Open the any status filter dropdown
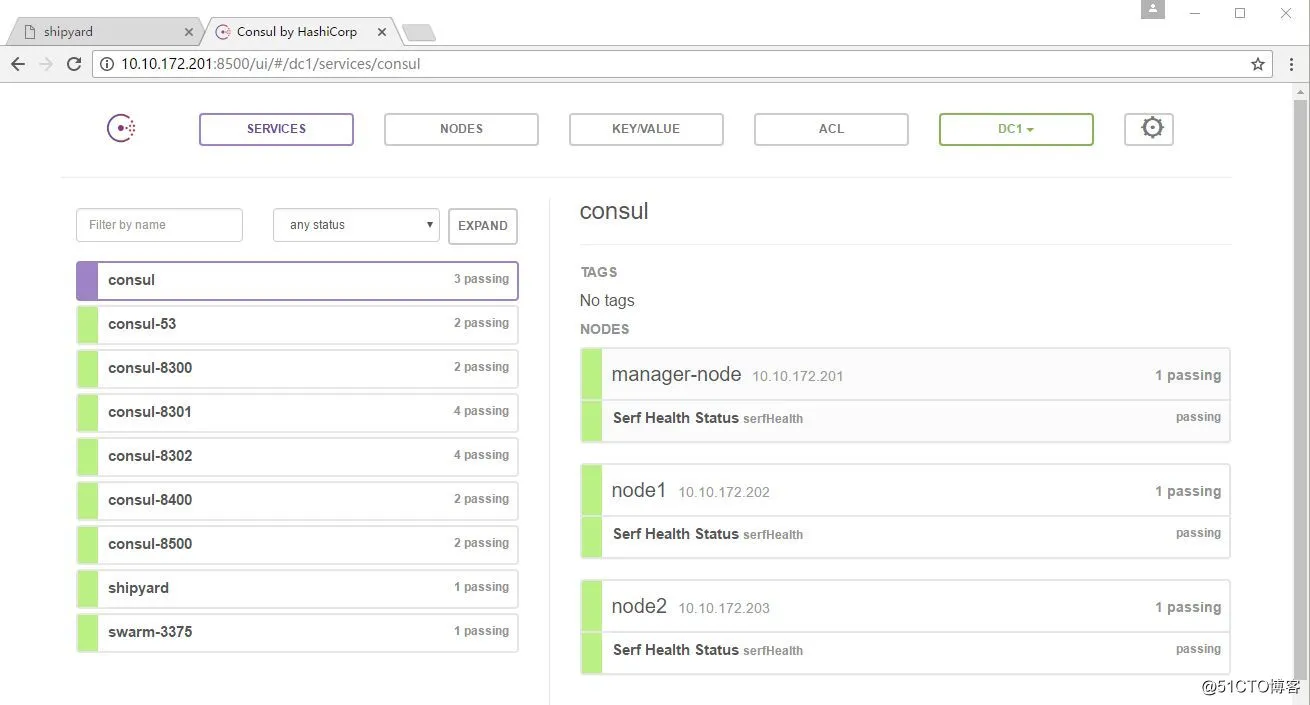Image resolution: width=1310 pixels, height=705 pixels. 357,225
